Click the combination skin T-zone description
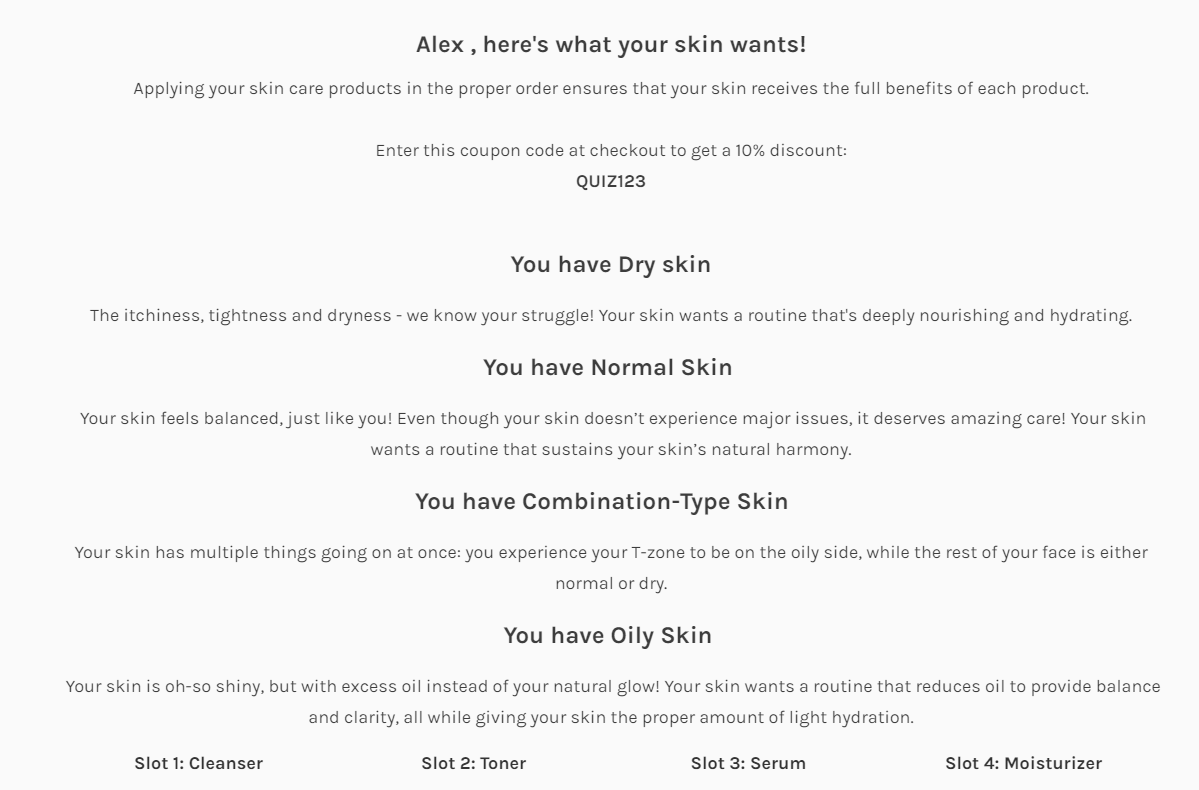 tap(611, 567)
